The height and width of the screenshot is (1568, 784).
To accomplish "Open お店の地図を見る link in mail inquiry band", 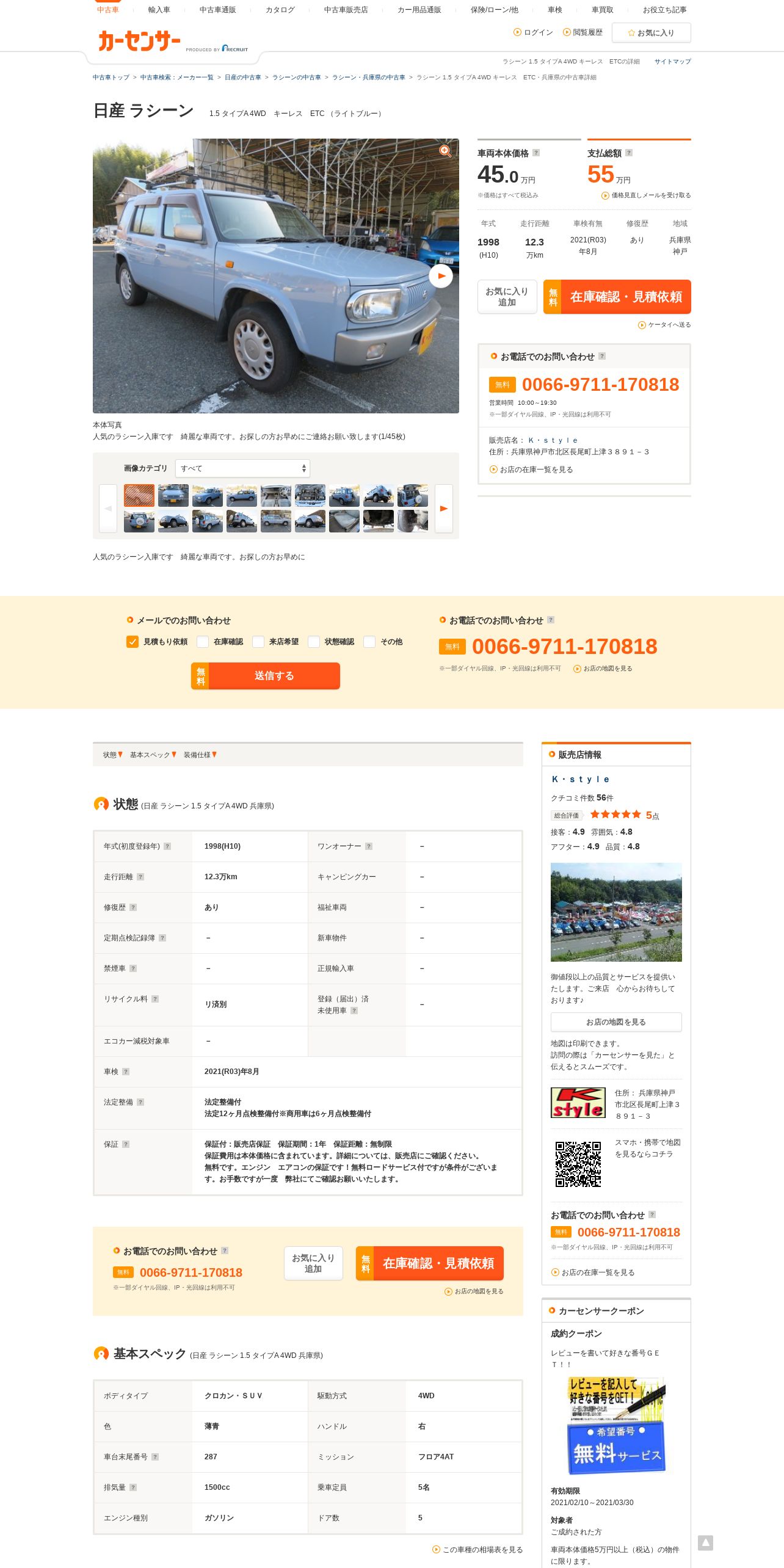I will point(603,669).
